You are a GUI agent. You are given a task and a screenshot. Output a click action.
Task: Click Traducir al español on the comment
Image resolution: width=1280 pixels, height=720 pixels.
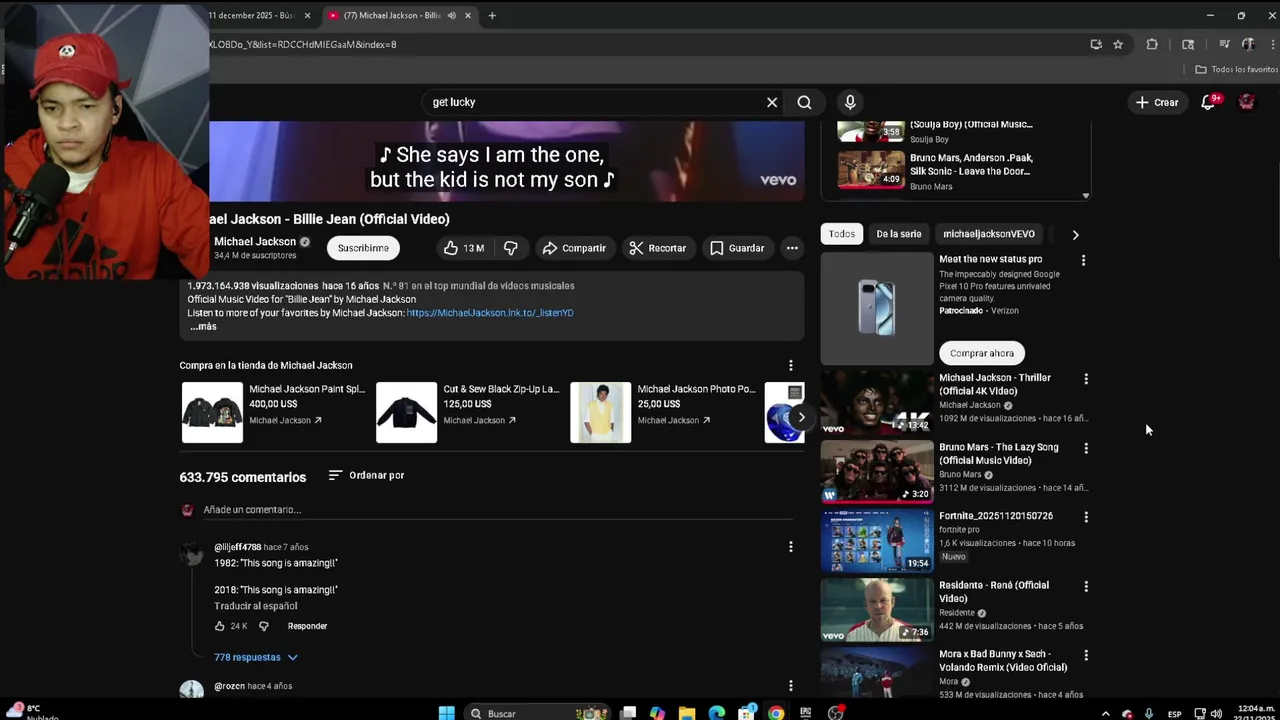click(x=255, y=606)
